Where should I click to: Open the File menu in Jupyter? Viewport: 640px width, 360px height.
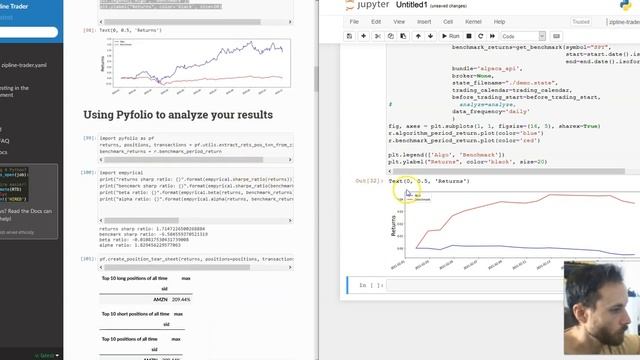tap(354, 22)
